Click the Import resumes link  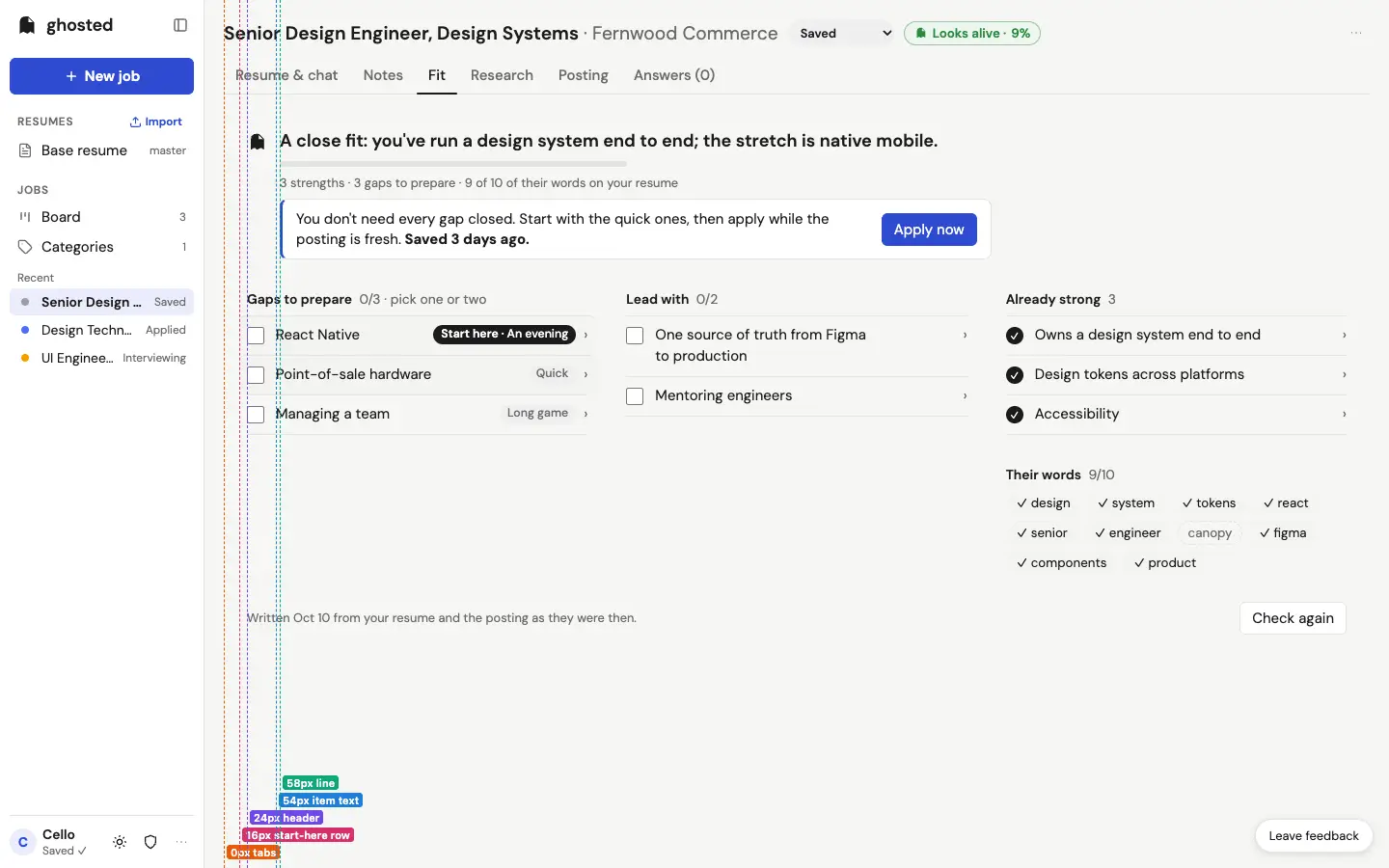[x=156, y=122]
